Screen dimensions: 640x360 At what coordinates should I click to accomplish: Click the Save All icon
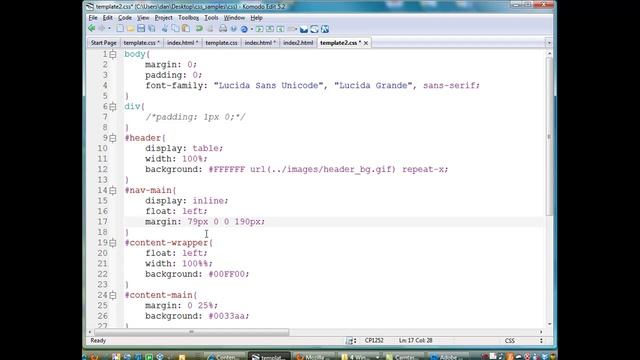(x=151, y=29)
